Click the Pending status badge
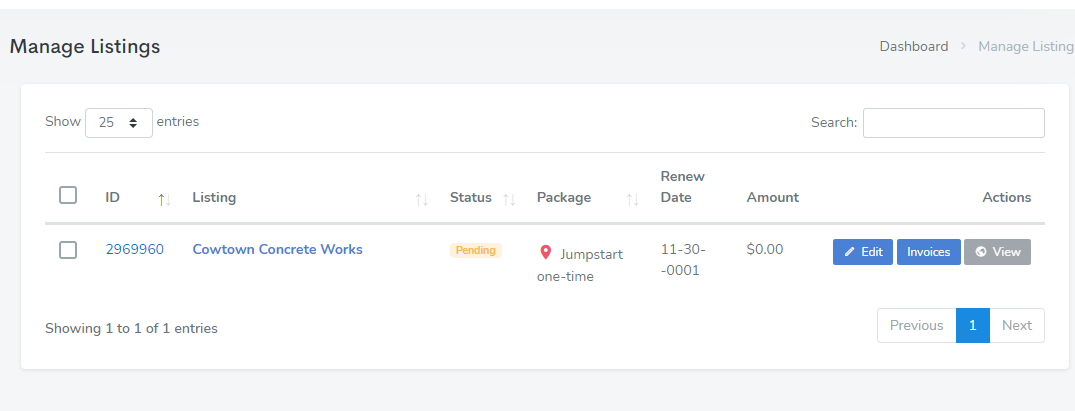 coord(475,250)
